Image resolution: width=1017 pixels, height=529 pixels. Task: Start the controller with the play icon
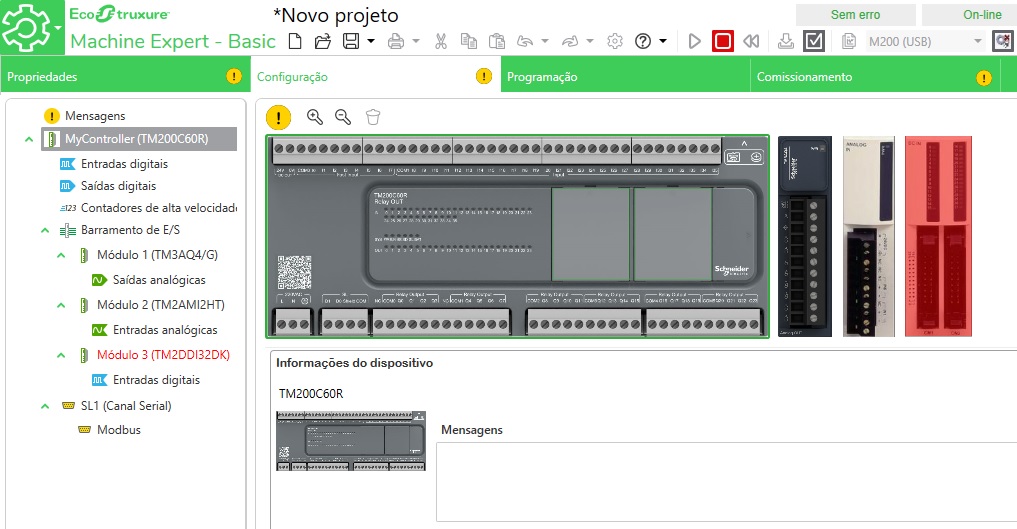[695, 41]
